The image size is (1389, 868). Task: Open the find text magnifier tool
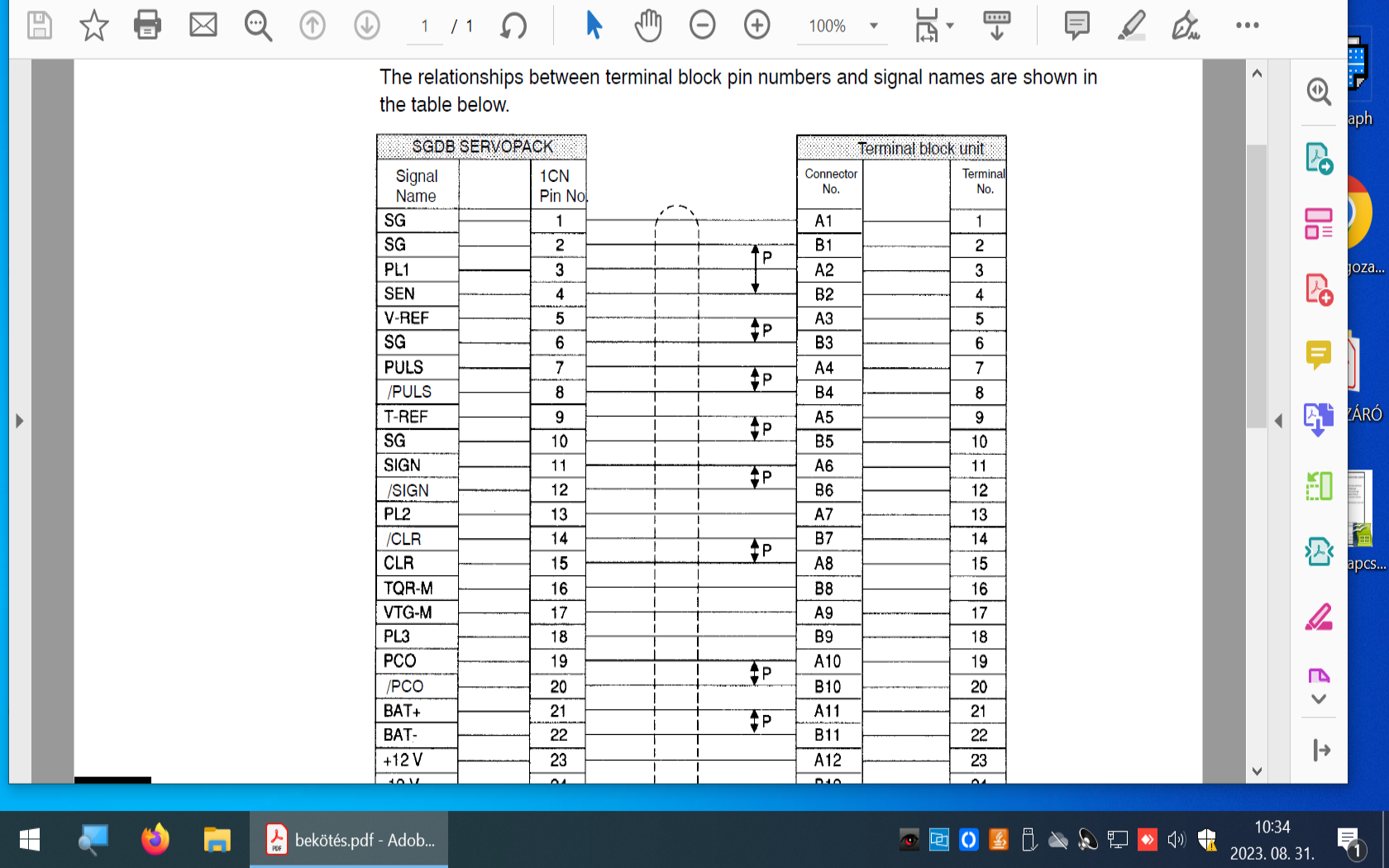tap(258, 26)
